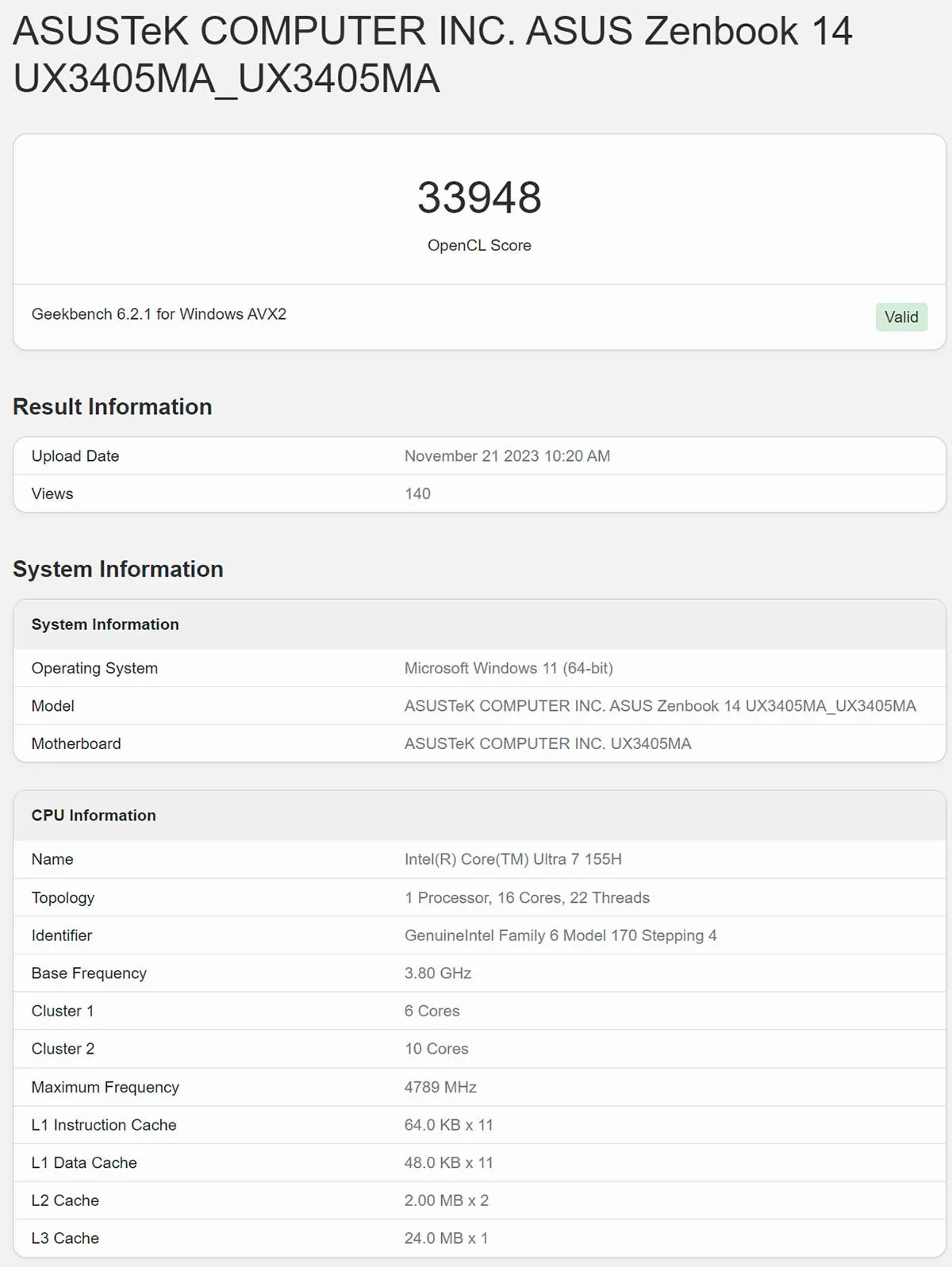Select the 64.0 KB x 11 value

[449, 1125]
